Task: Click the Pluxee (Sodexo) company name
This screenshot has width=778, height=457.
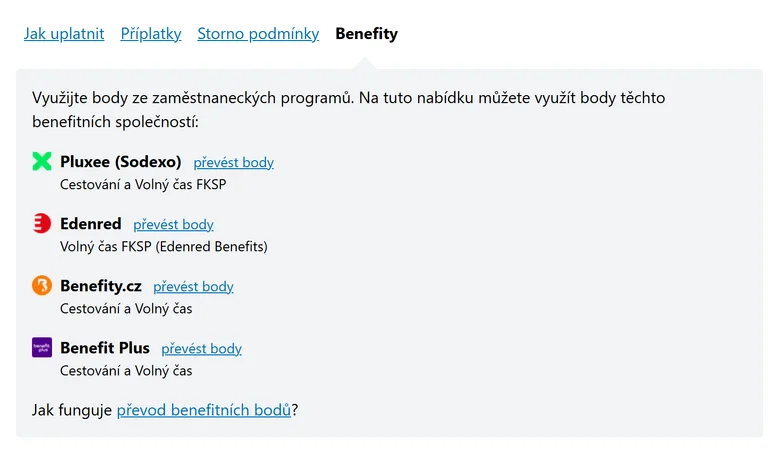Action: click(120, 161)
